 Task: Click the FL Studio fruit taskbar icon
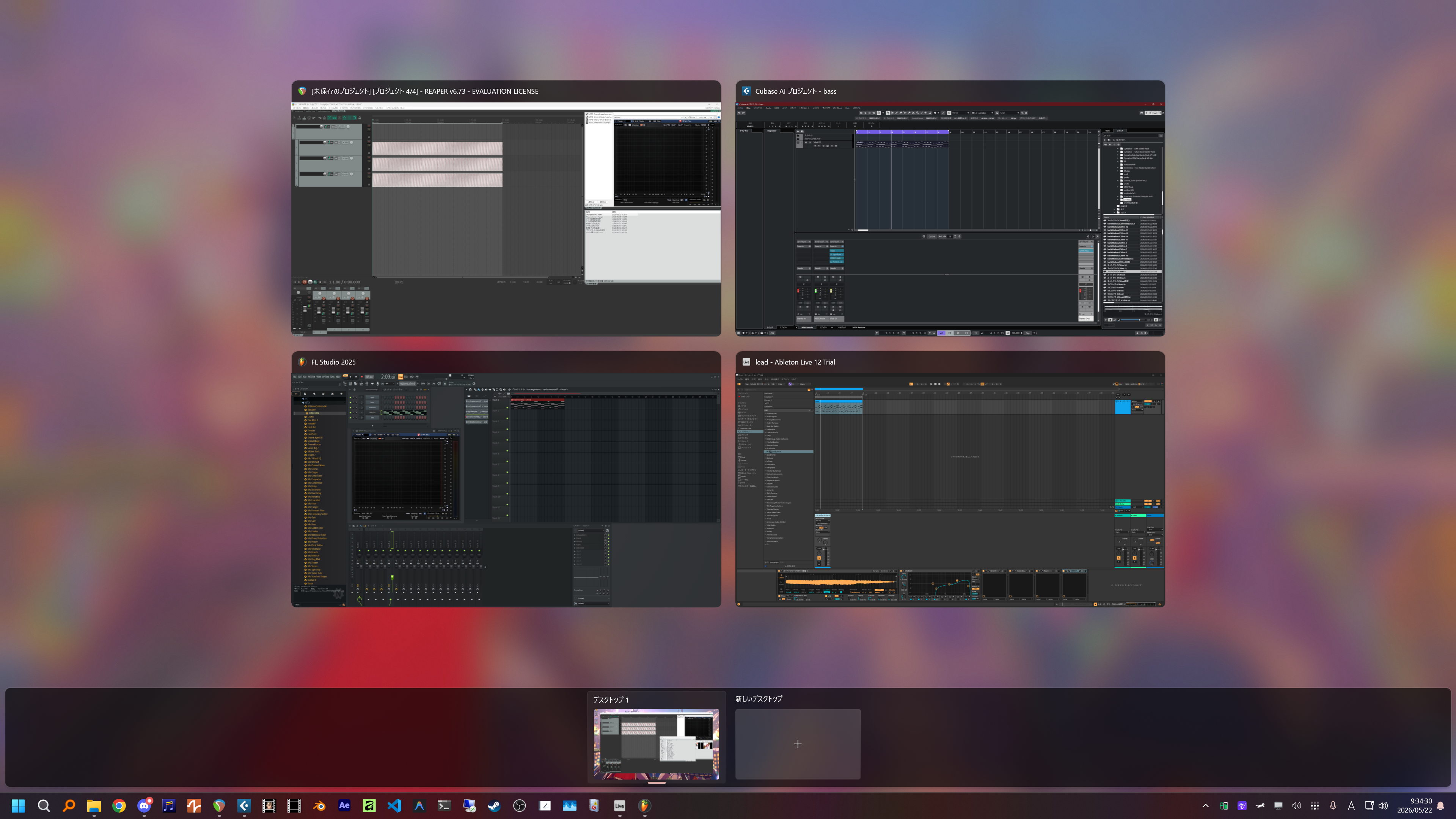tap(644, 805)
